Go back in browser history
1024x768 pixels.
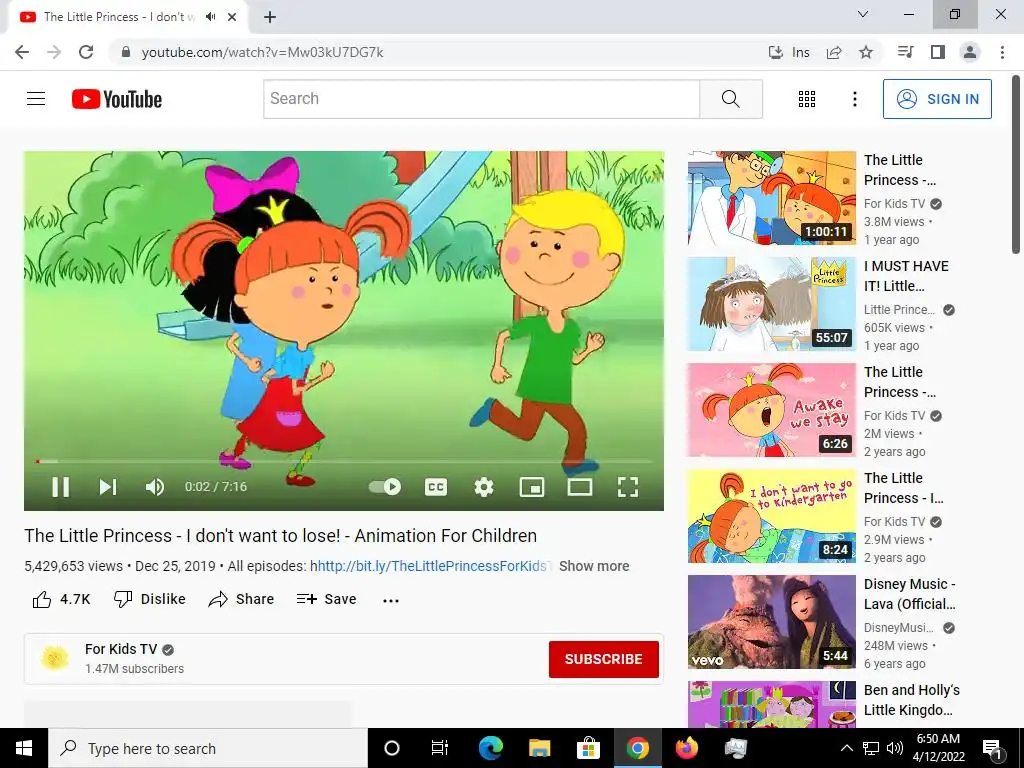point(22,52)
